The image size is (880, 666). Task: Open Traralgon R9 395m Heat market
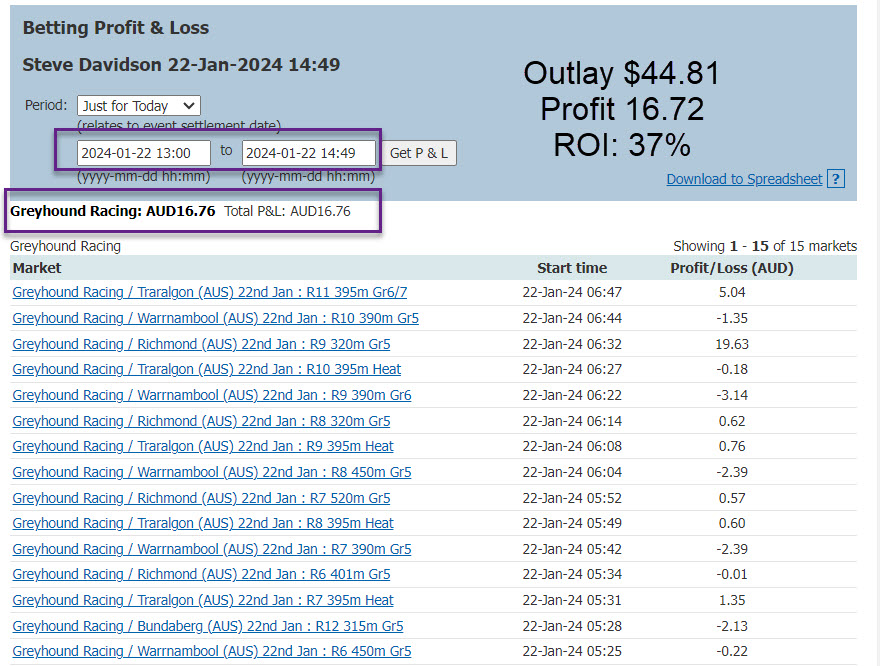tap(203, 446)
